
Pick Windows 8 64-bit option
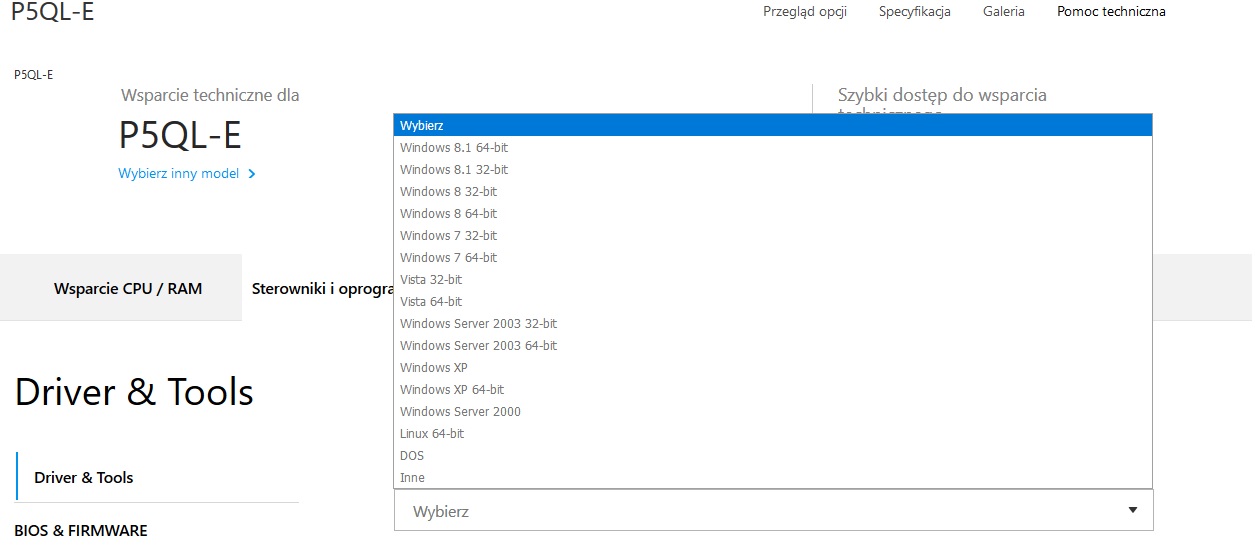click(773, 213)
